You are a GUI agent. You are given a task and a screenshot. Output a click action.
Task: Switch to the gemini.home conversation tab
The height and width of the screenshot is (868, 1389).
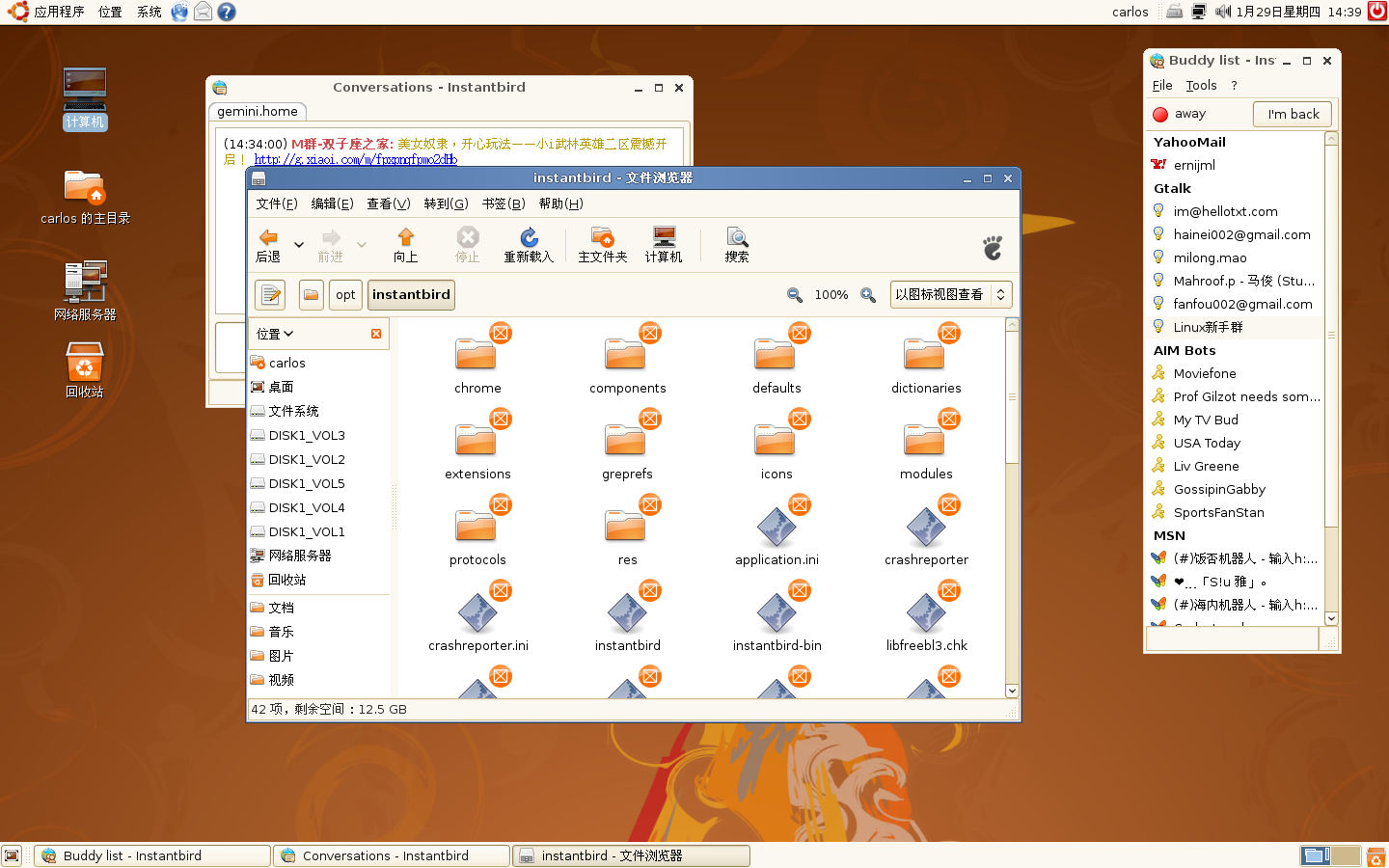point(258,111)
